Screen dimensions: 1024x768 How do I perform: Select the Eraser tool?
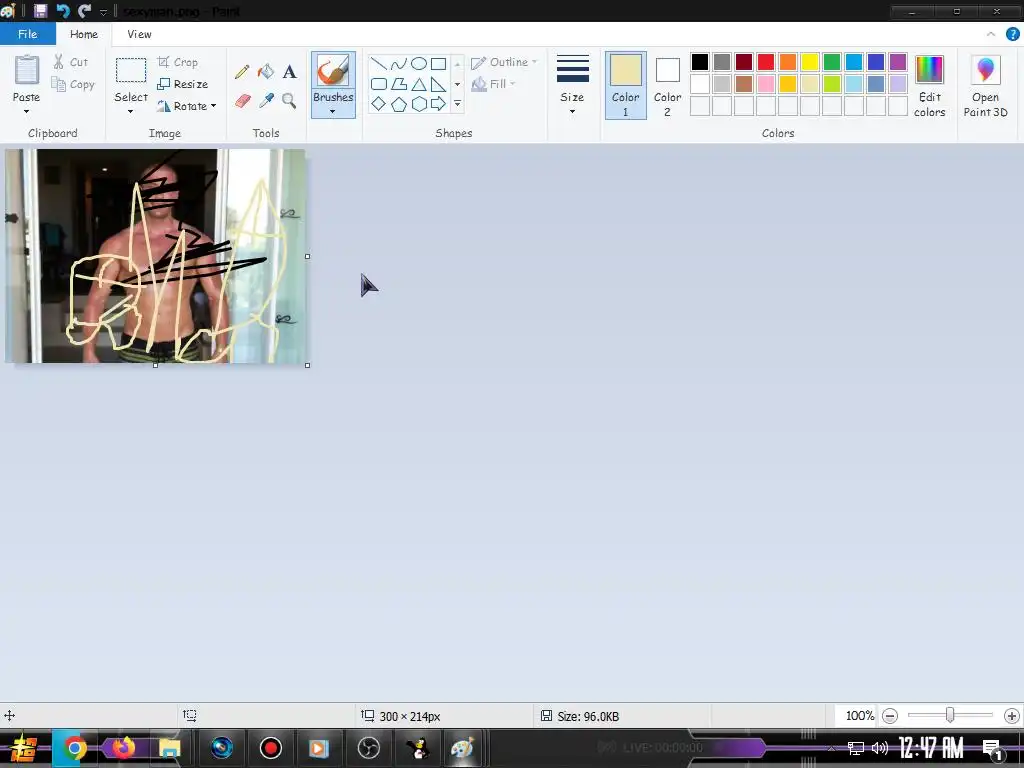(x=242, y=101)
